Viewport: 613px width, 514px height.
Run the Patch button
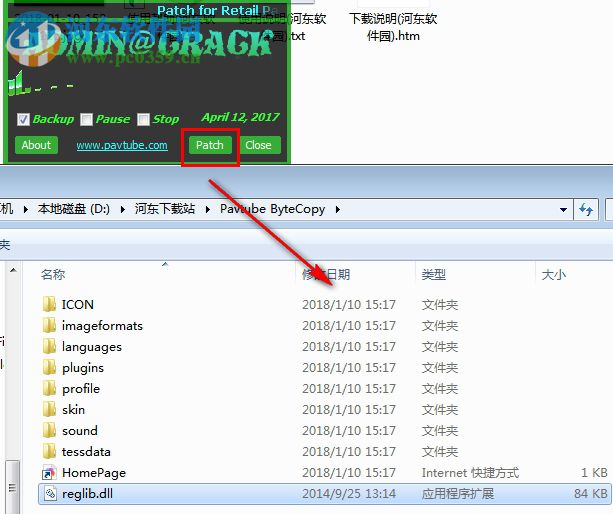tap(210, 145)
